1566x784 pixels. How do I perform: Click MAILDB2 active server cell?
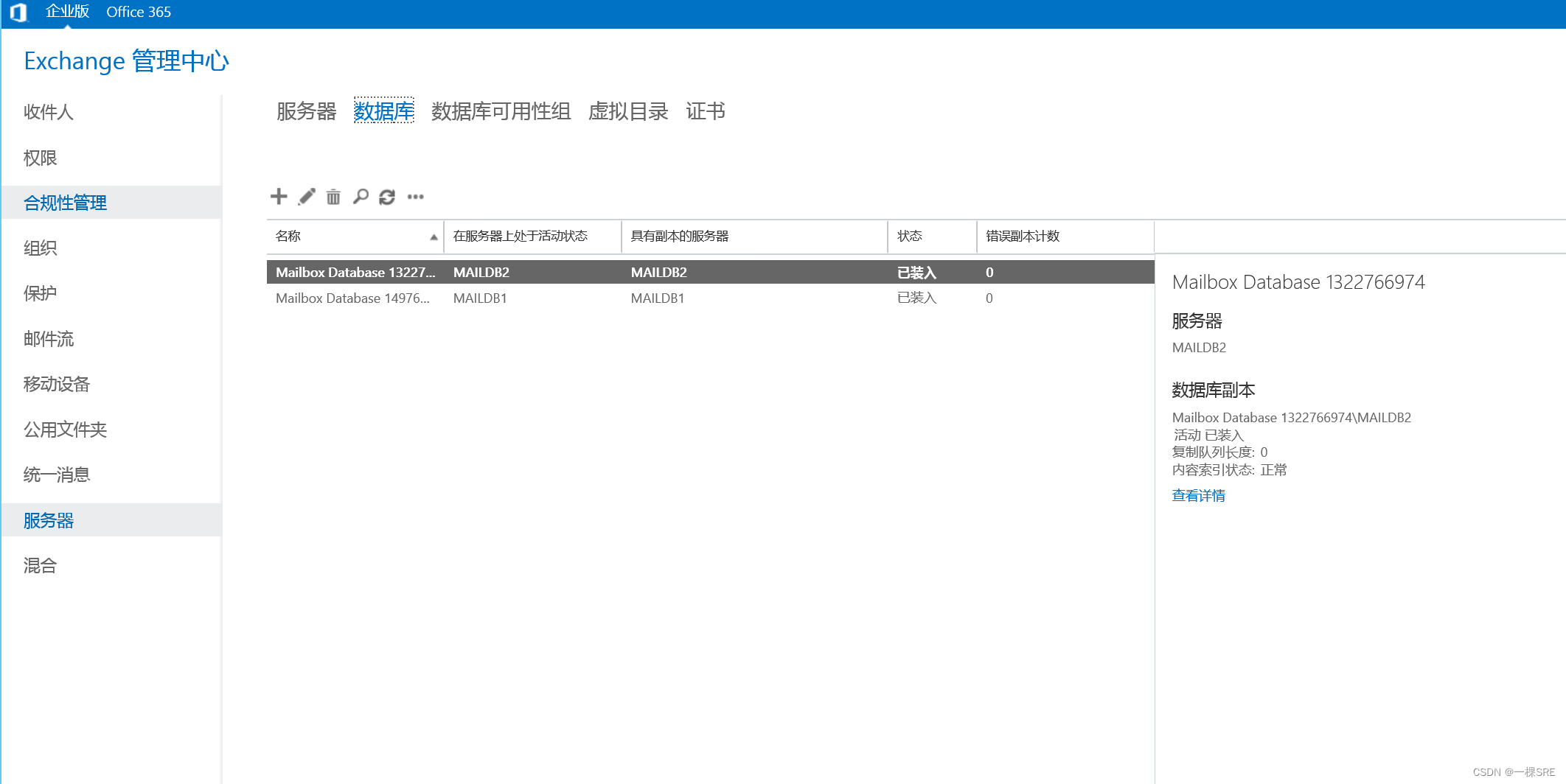(481, 272)
